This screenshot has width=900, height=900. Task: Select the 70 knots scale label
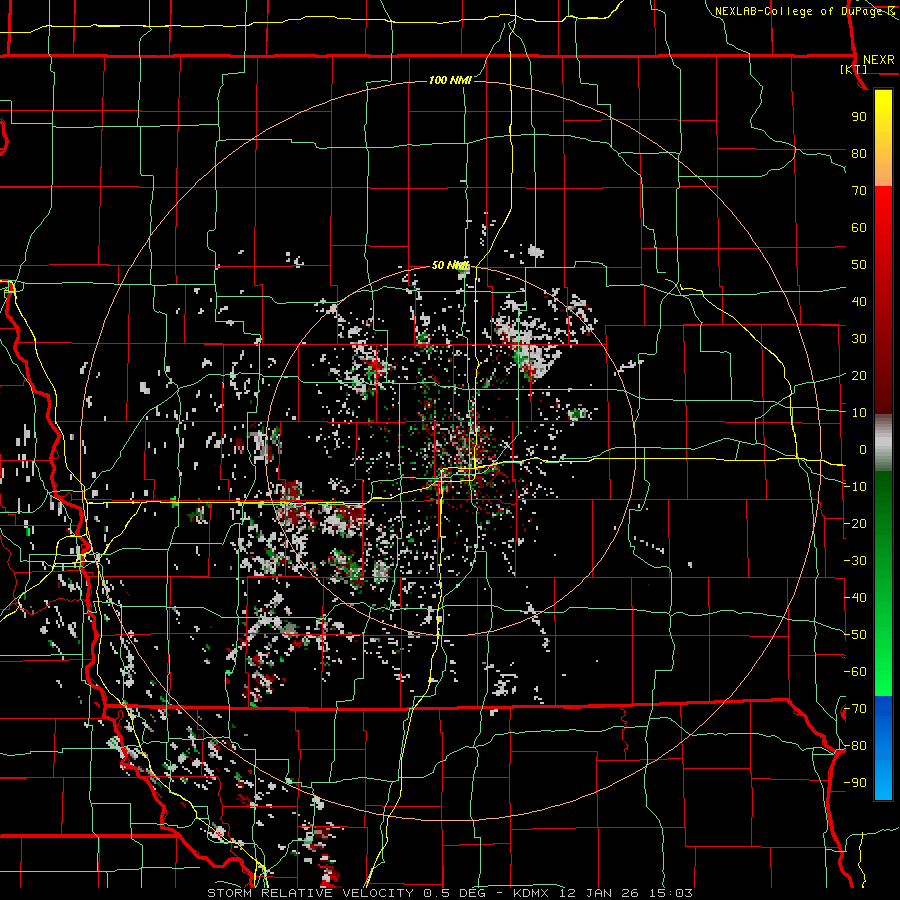pyautogui.click(x=859, y=191)
